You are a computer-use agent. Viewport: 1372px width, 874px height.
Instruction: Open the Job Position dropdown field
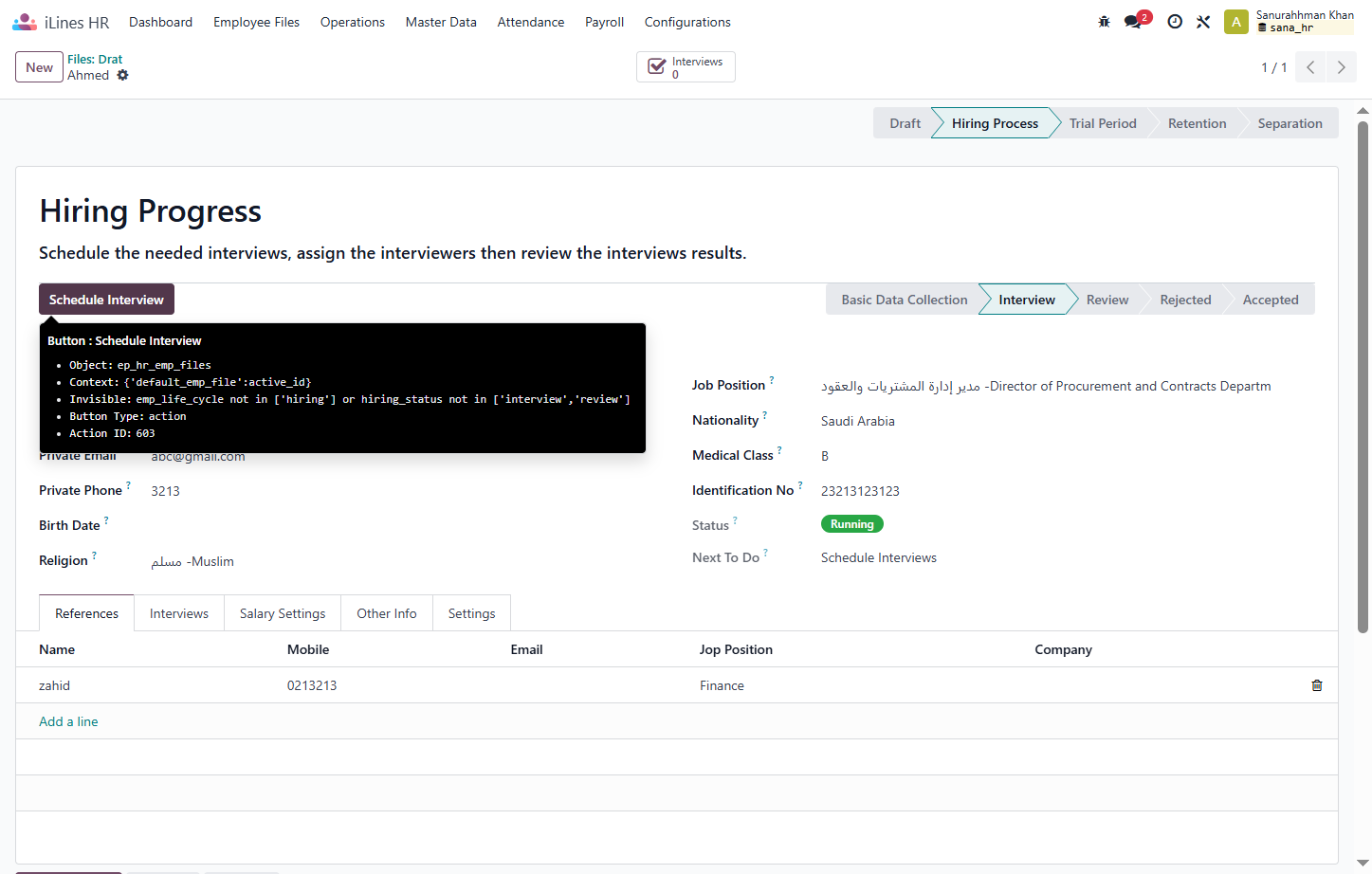point(1068,386)
